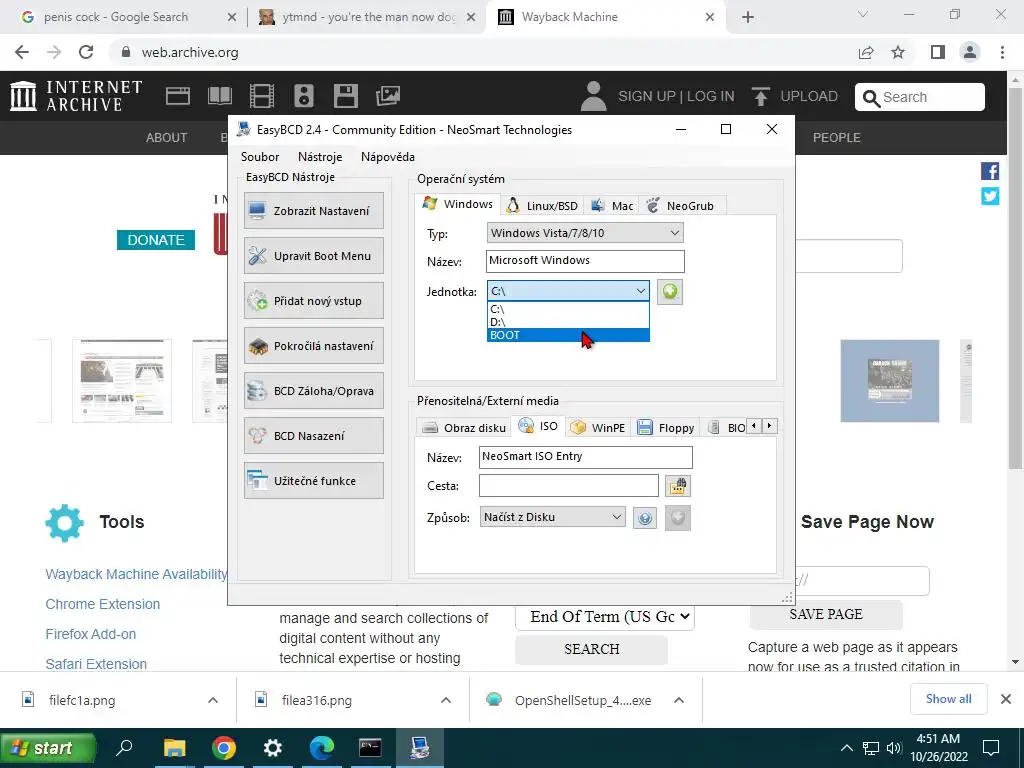
Task: Bookmark this page star icon
Action: click(898, 52)
